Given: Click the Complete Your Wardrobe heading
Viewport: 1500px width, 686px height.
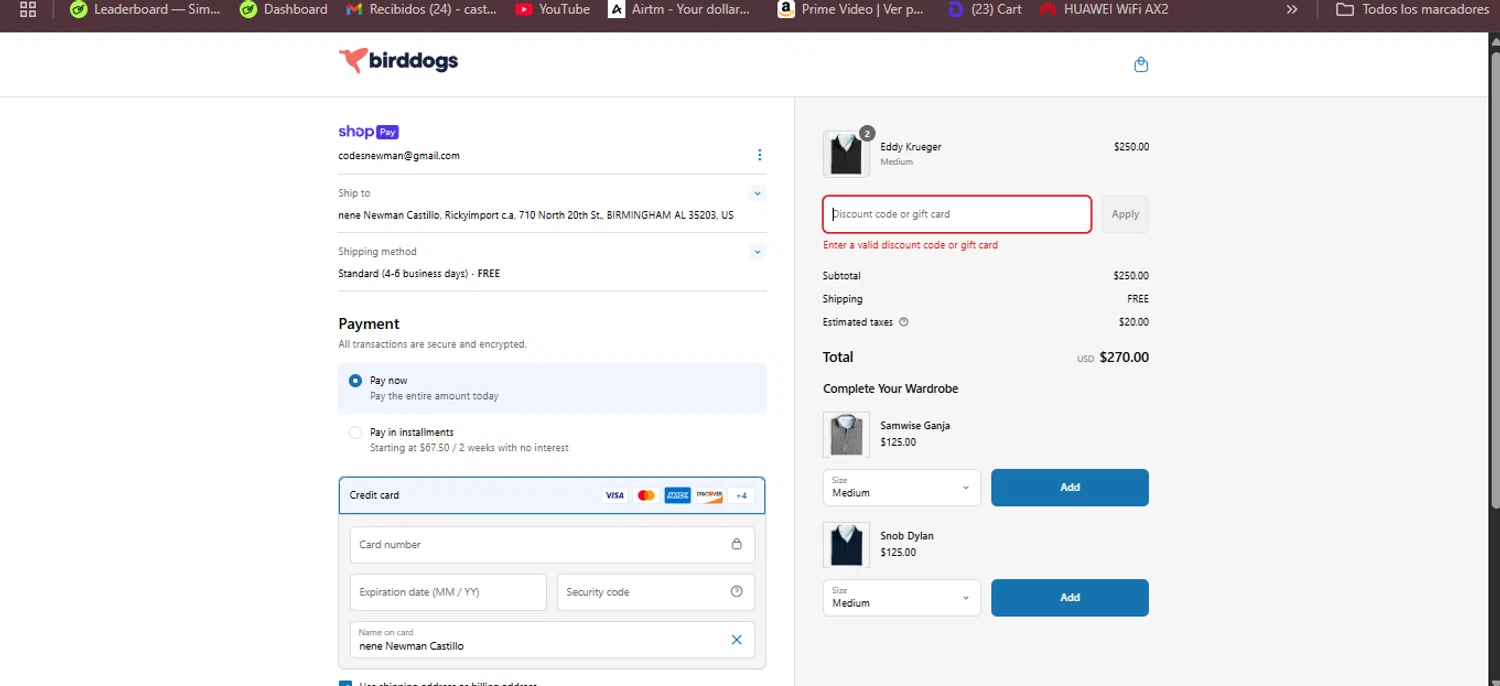Looking at the screenshot, I should coord(890,389).
